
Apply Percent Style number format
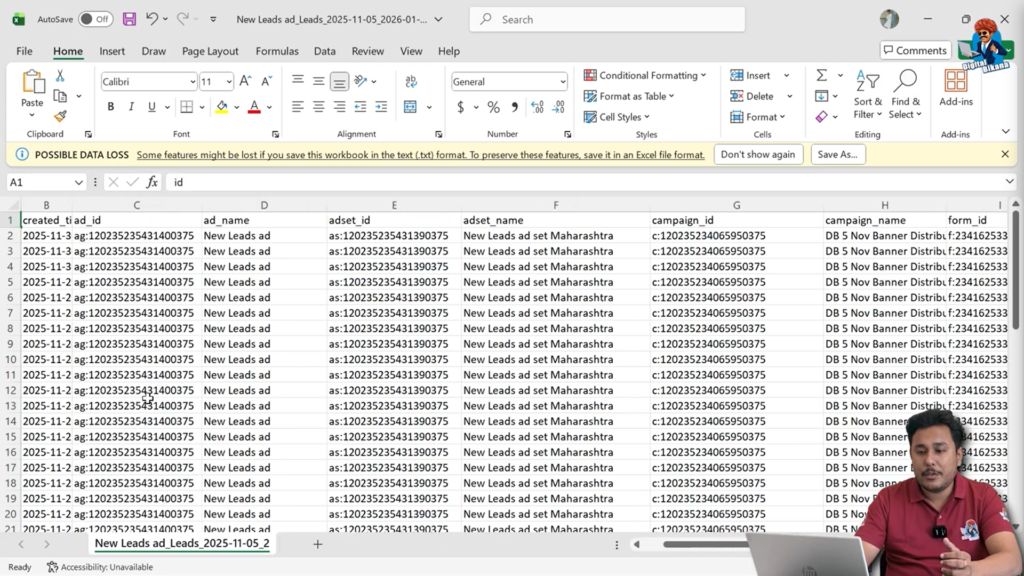pyautogui.click(x=492, y=107)
